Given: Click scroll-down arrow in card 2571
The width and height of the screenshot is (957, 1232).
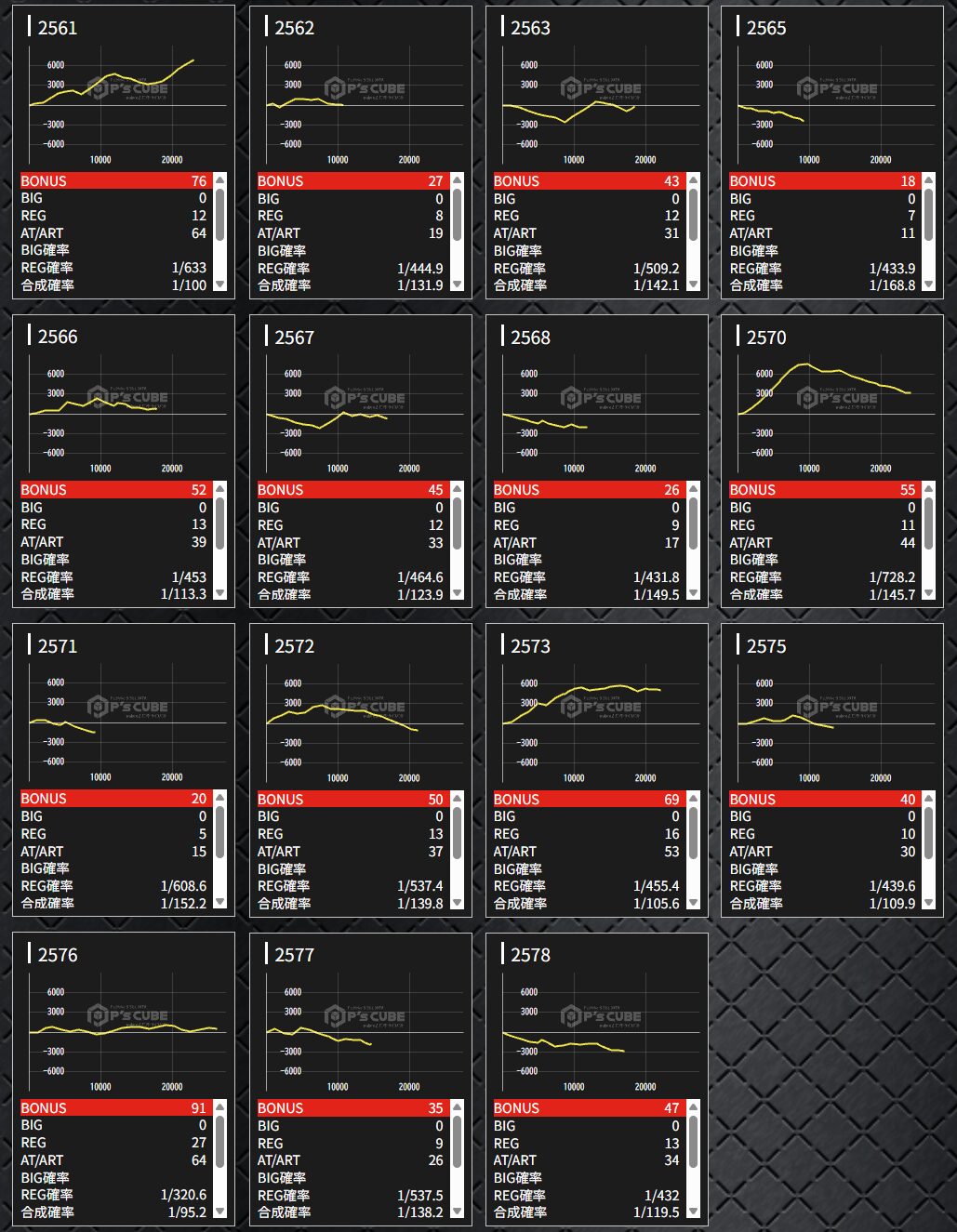Looking at the screenshot, I should coord(219,902).
